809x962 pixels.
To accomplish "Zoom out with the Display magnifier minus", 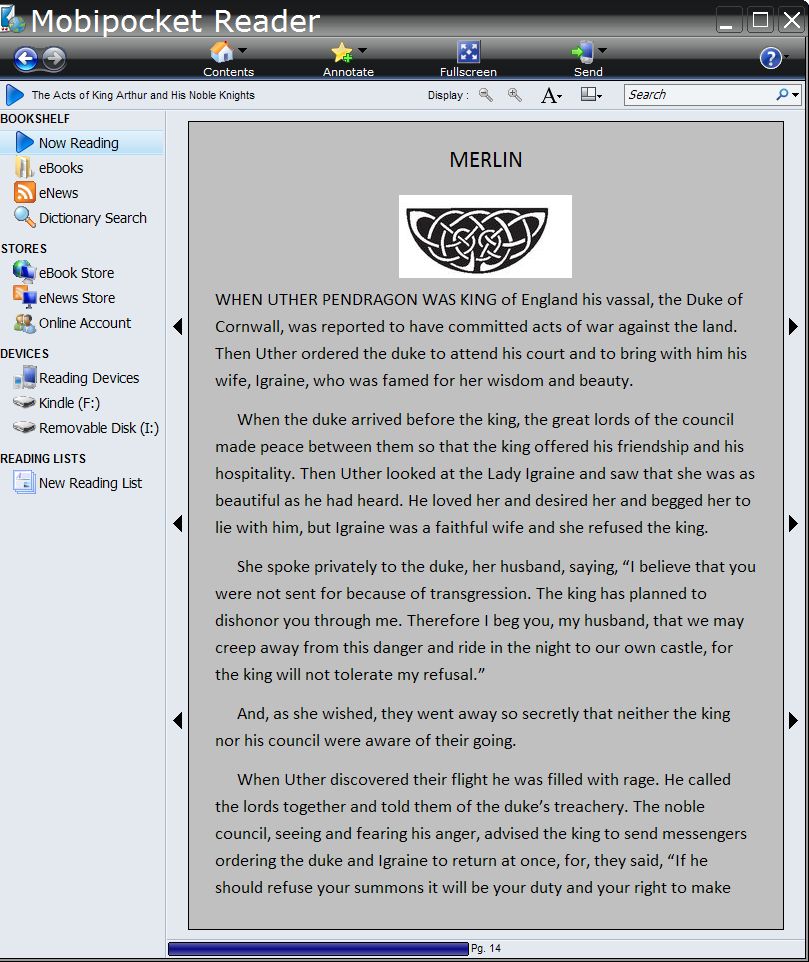I will point(486,95).
